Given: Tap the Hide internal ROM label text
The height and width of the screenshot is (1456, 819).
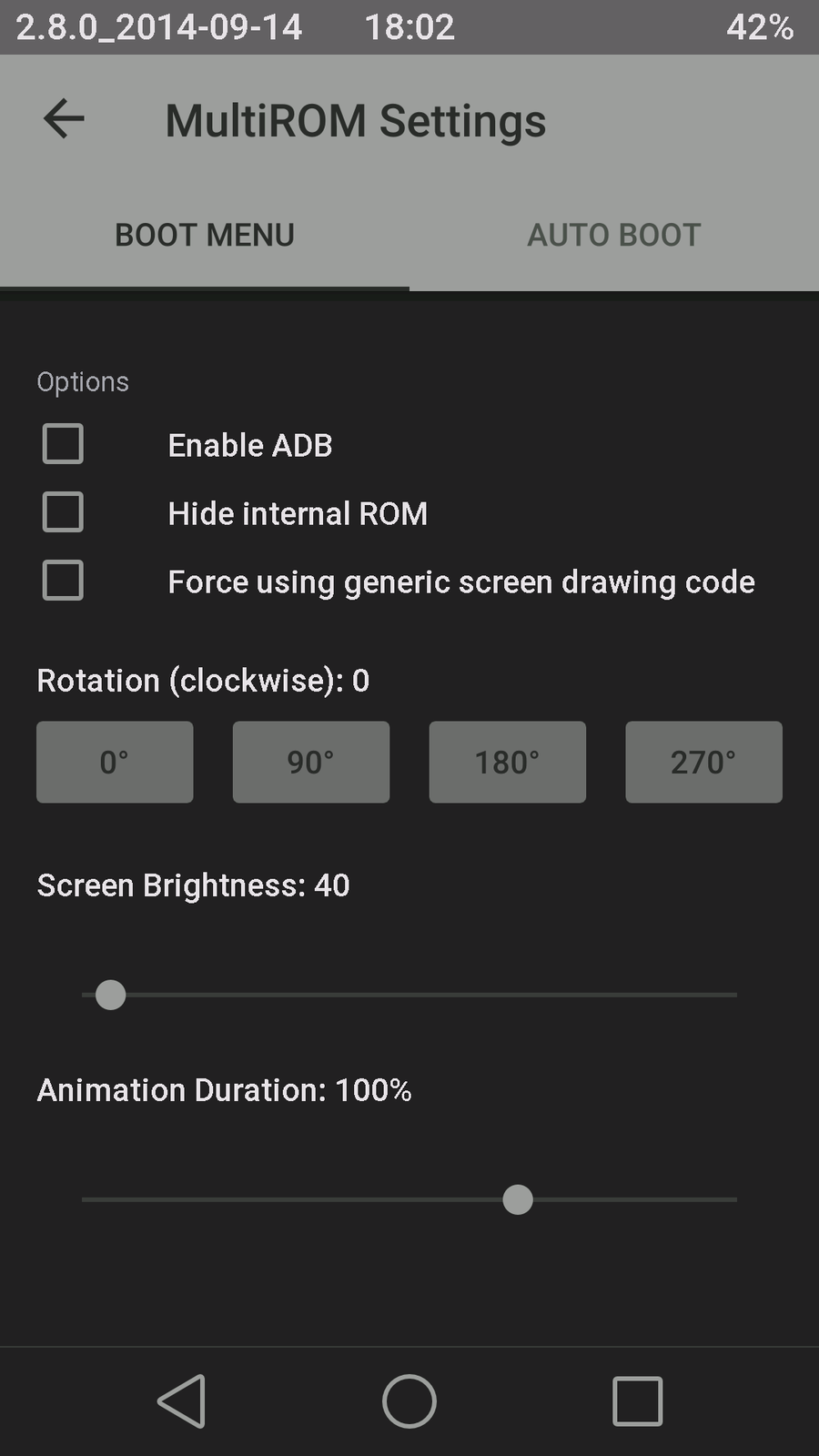Looking at the screenshot, I should pyautogui.click(x=298, y=513).
